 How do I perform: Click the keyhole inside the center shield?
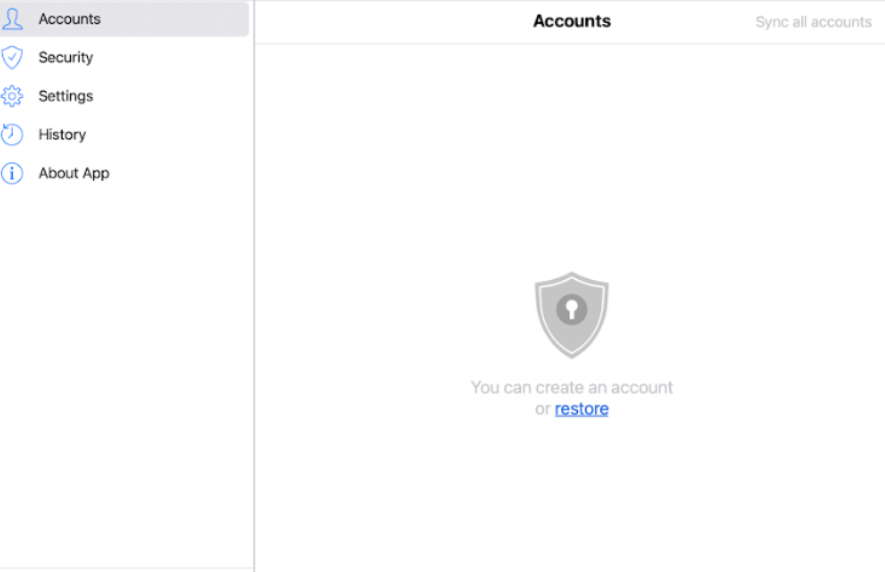tap(571, 309)
